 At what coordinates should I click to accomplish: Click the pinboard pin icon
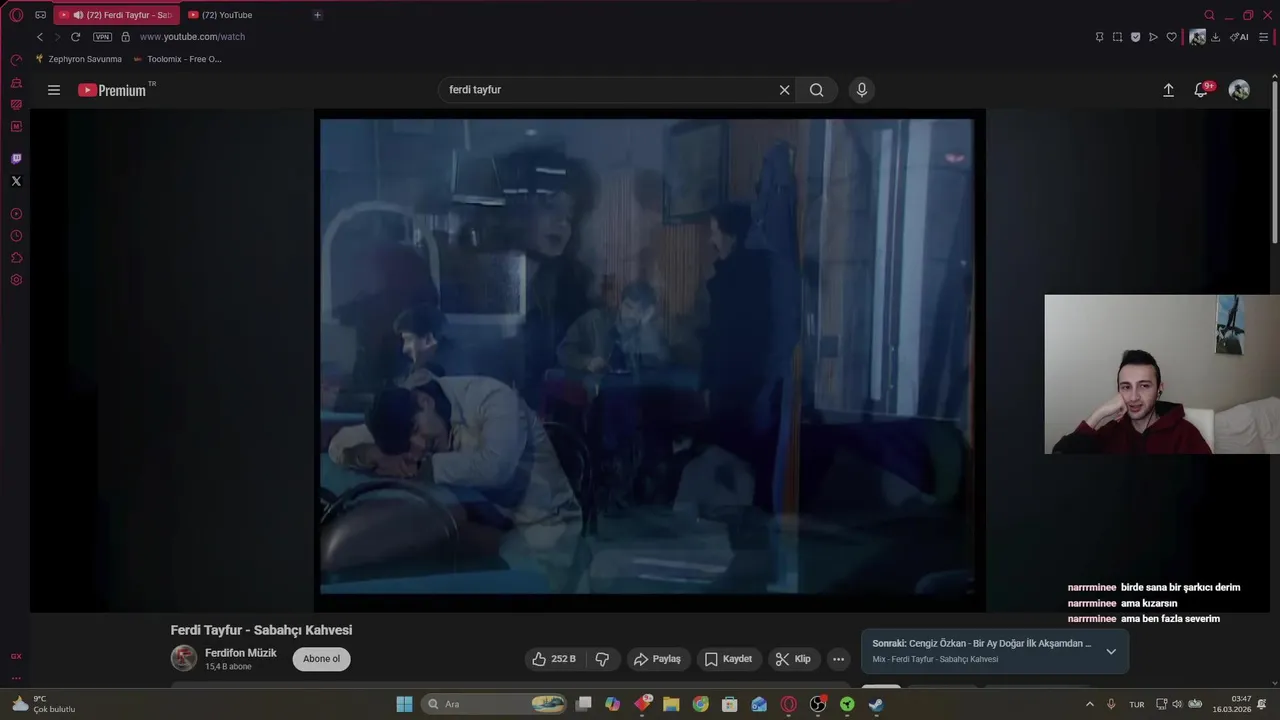[1099, 37]
